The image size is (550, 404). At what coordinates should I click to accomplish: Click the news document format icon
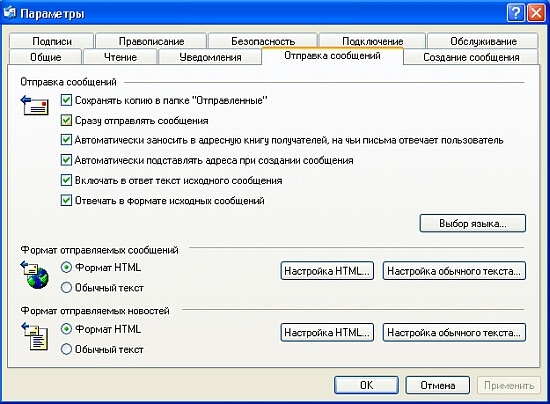coord(34,337)
